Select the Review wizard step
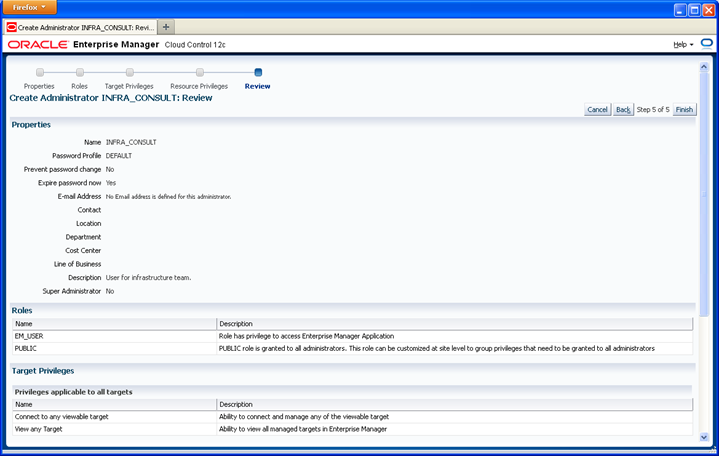Image resolution: width=719 pixels, height=456 pixels. (x=257, y=86)
